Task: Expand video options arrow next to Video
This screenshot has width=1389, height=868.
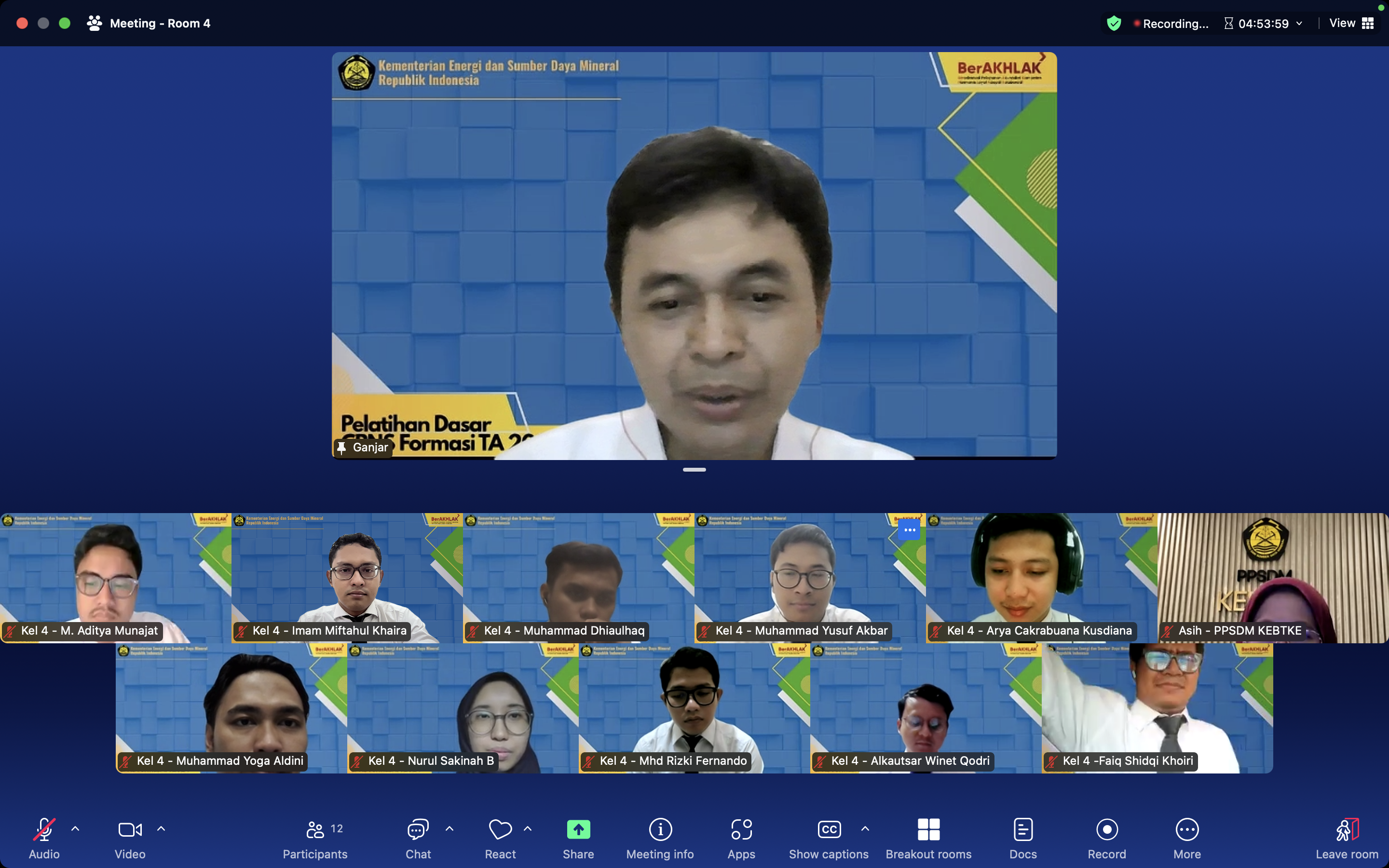Action: click(x=161, y=828)
